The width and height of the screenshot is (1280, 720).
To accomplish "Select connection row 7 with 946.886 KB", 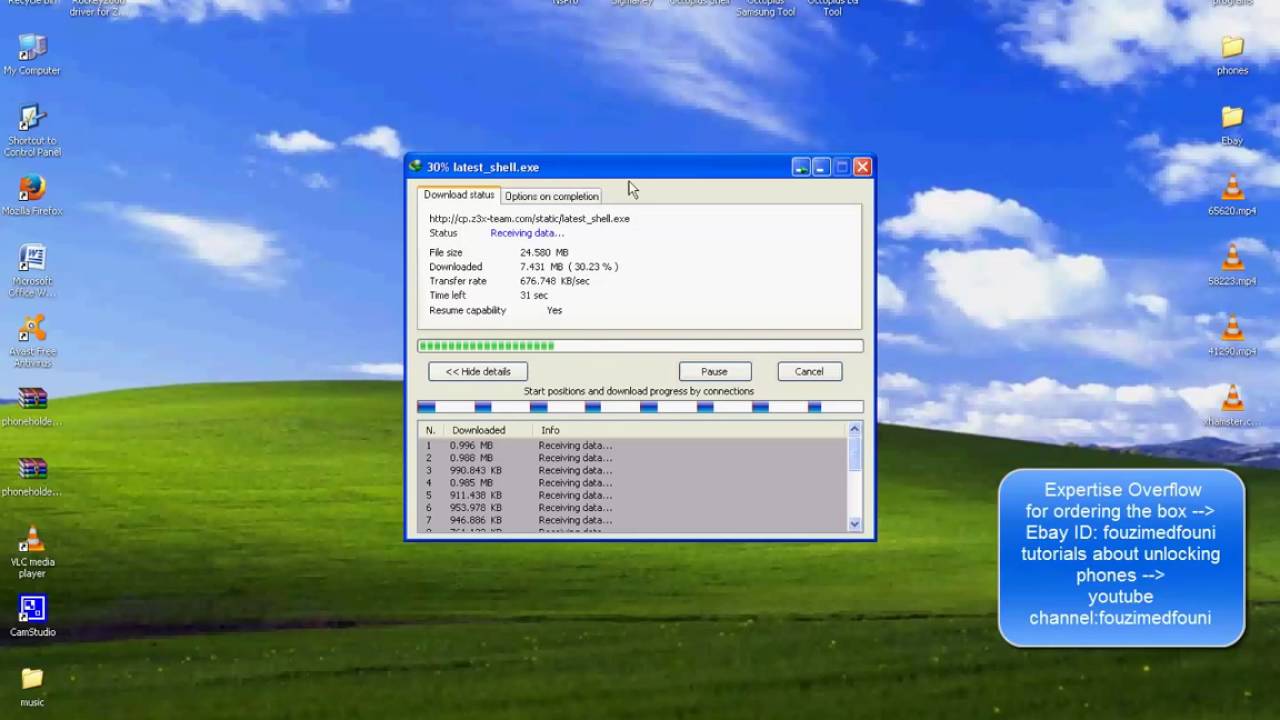I will (x=632, y=520).
